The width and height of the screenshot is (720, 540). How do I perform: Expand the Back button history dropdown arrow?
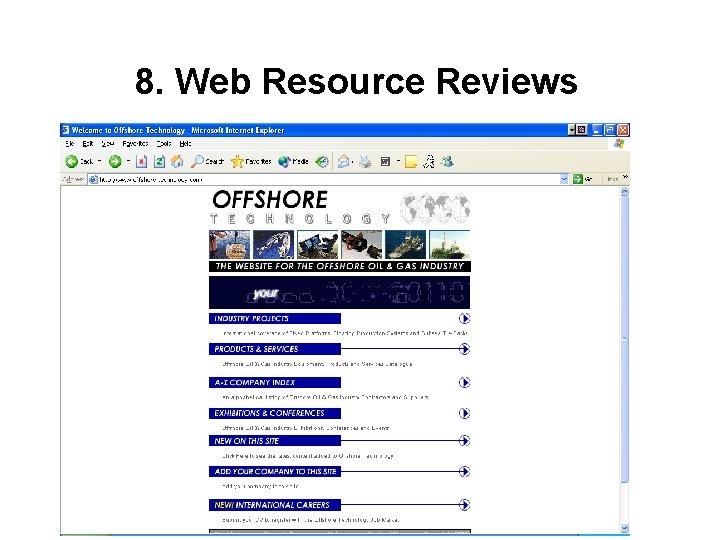(100, 161)
